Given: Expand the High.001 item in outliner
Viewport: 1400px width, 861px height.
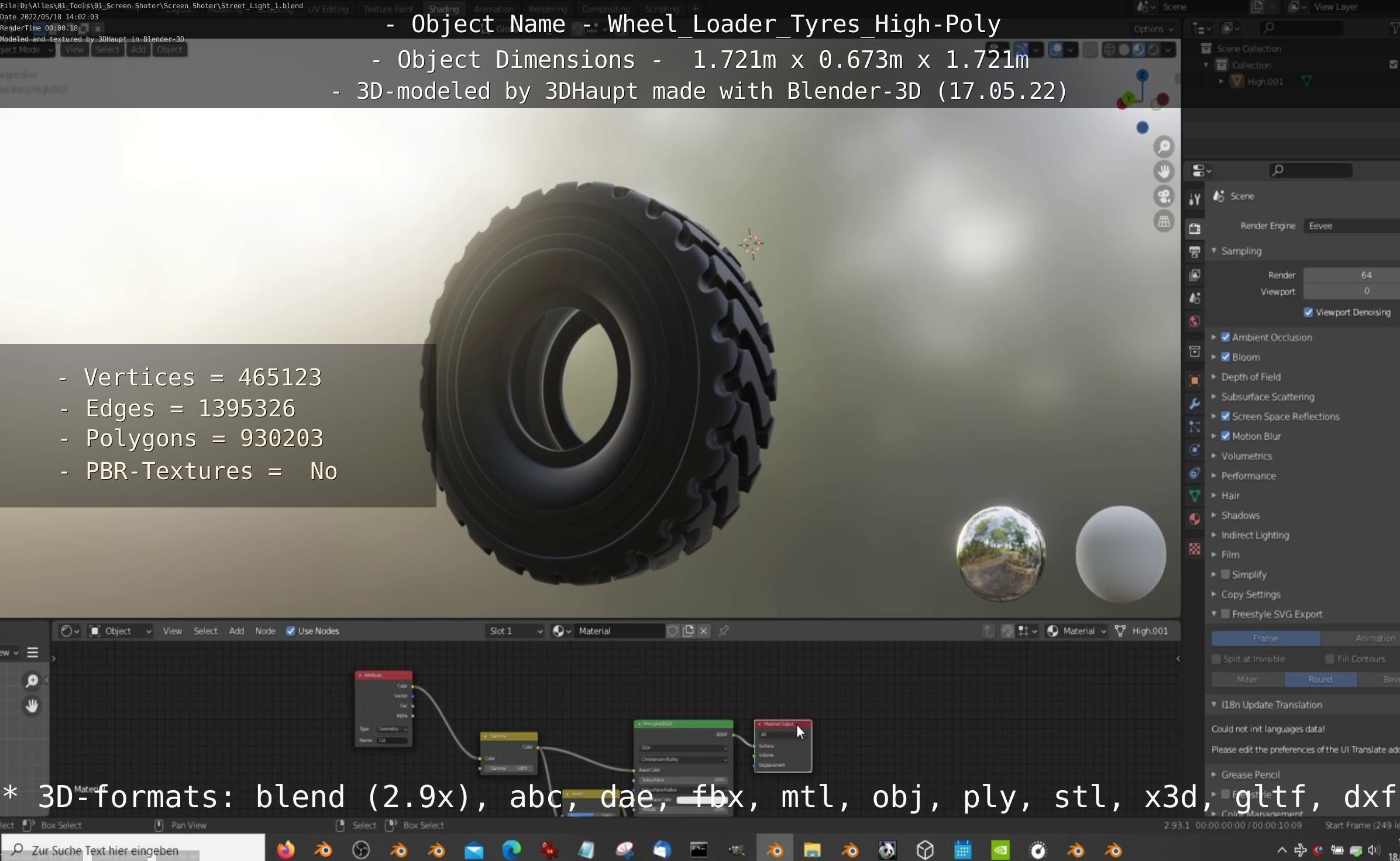Looking at the screenshot, I should tap(1221, 81).
